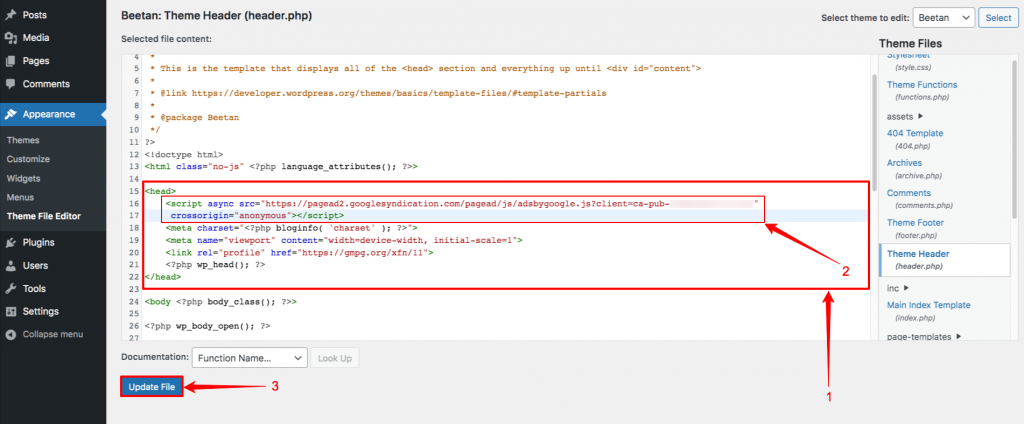Place cursor on the wp_head() line

[216, 265]
